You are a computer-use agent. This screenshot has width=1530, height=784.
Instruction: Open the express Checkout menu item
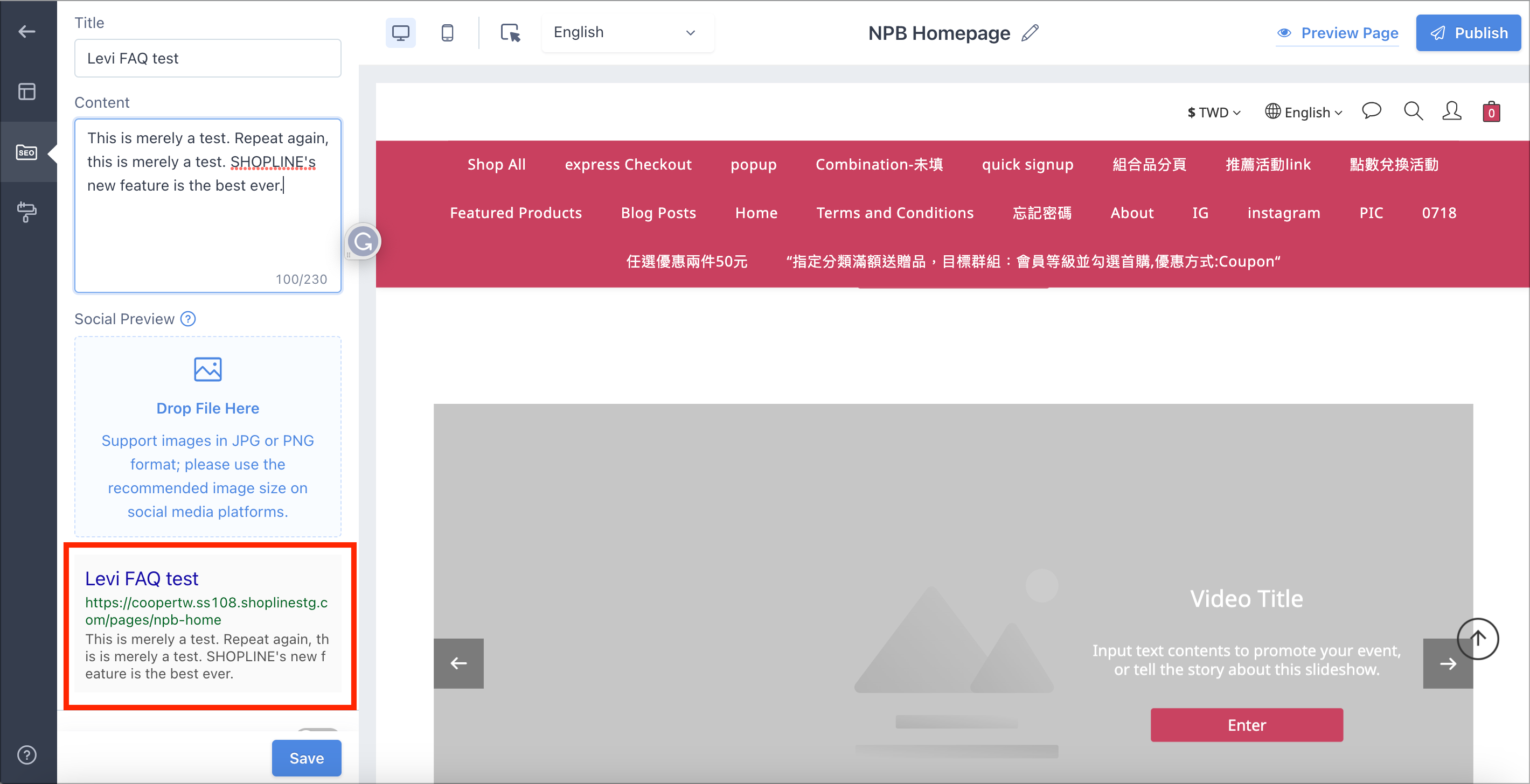click(628, 164)
